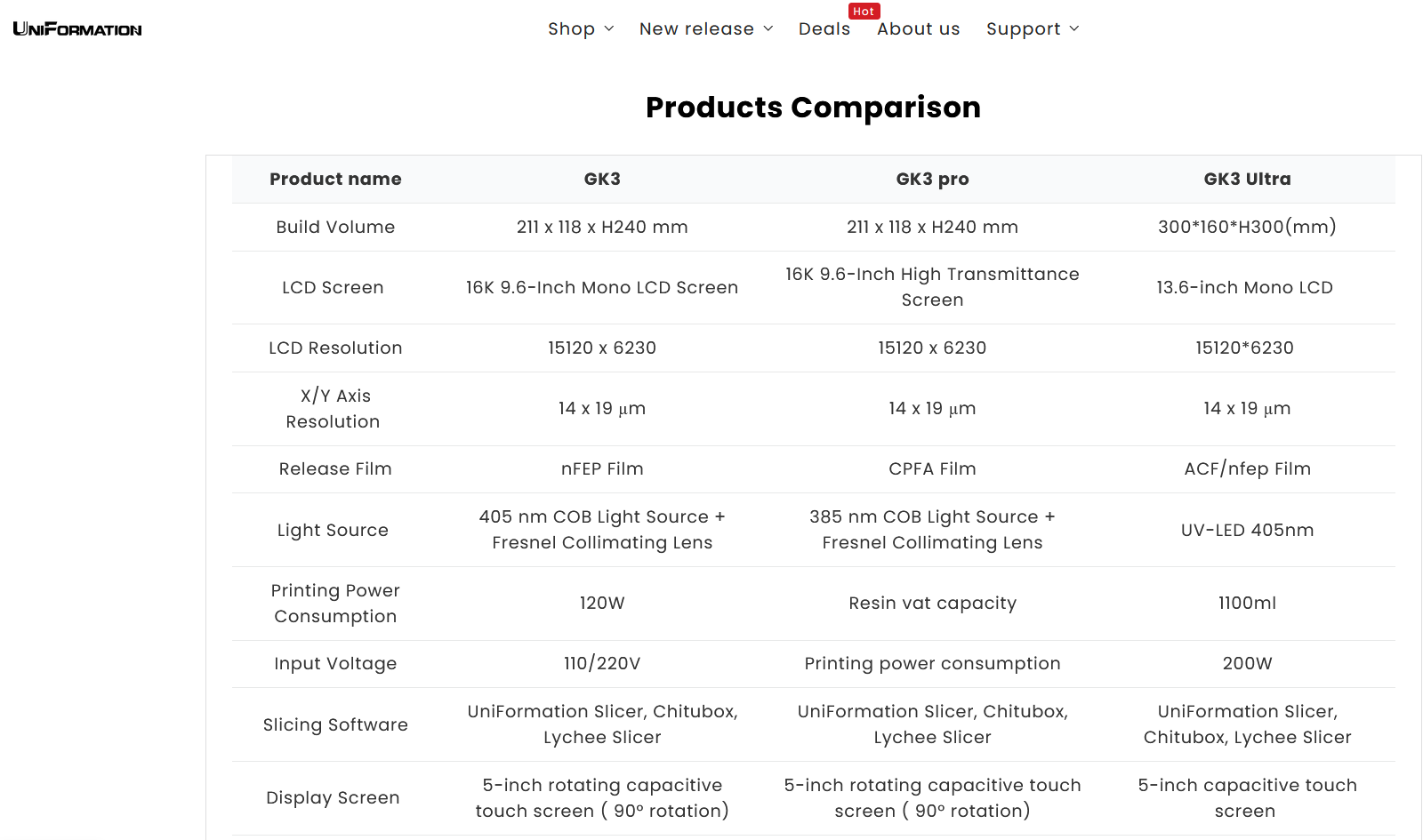Image resolution: width=1423 pixels, height=840 pixels.
Task: Select the GK3 Ultra column header
Action: pyautogui.click(x=1247, y=180)
